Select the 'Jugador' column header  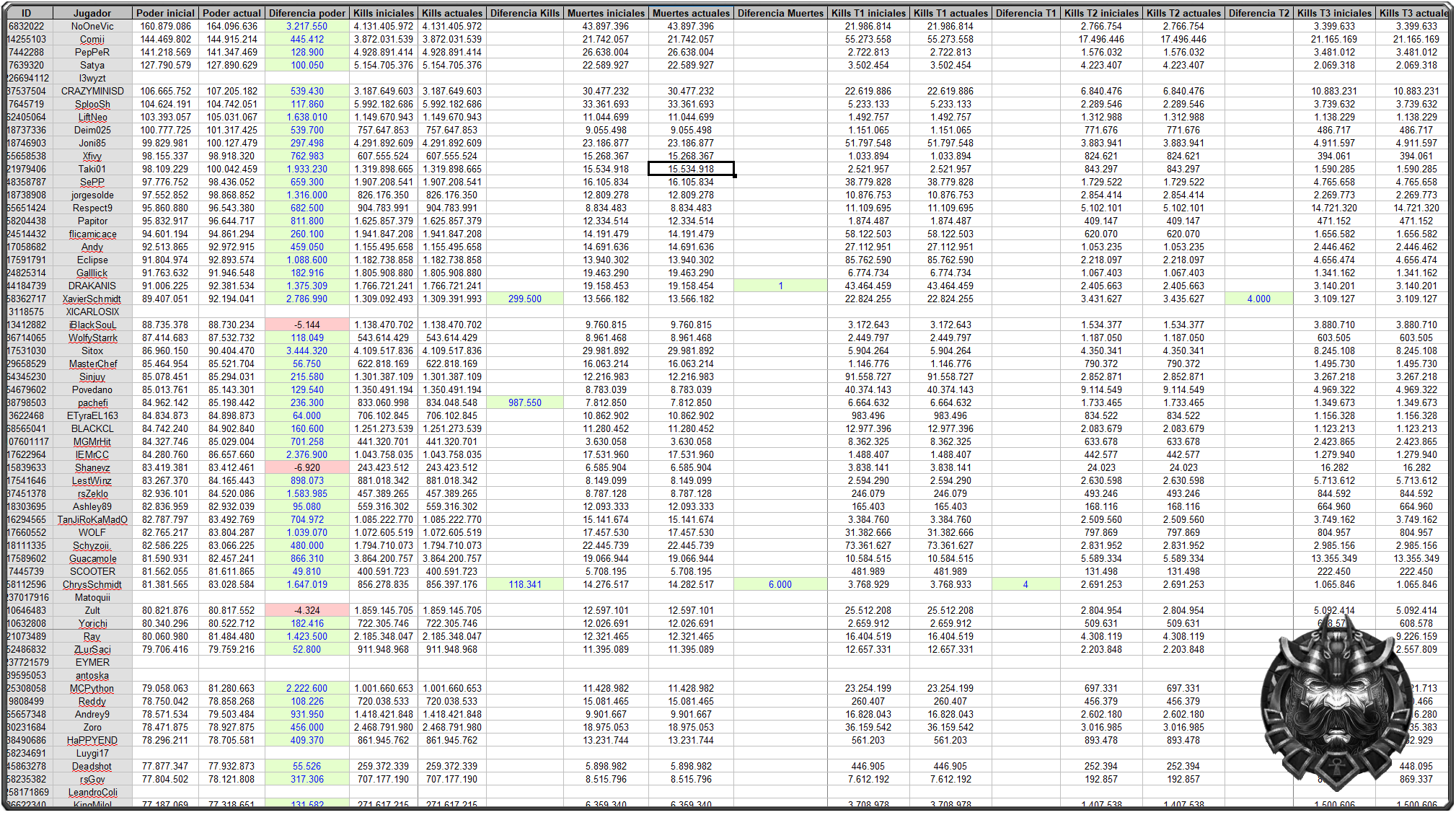pyautogui.click(x=92, y=13)
